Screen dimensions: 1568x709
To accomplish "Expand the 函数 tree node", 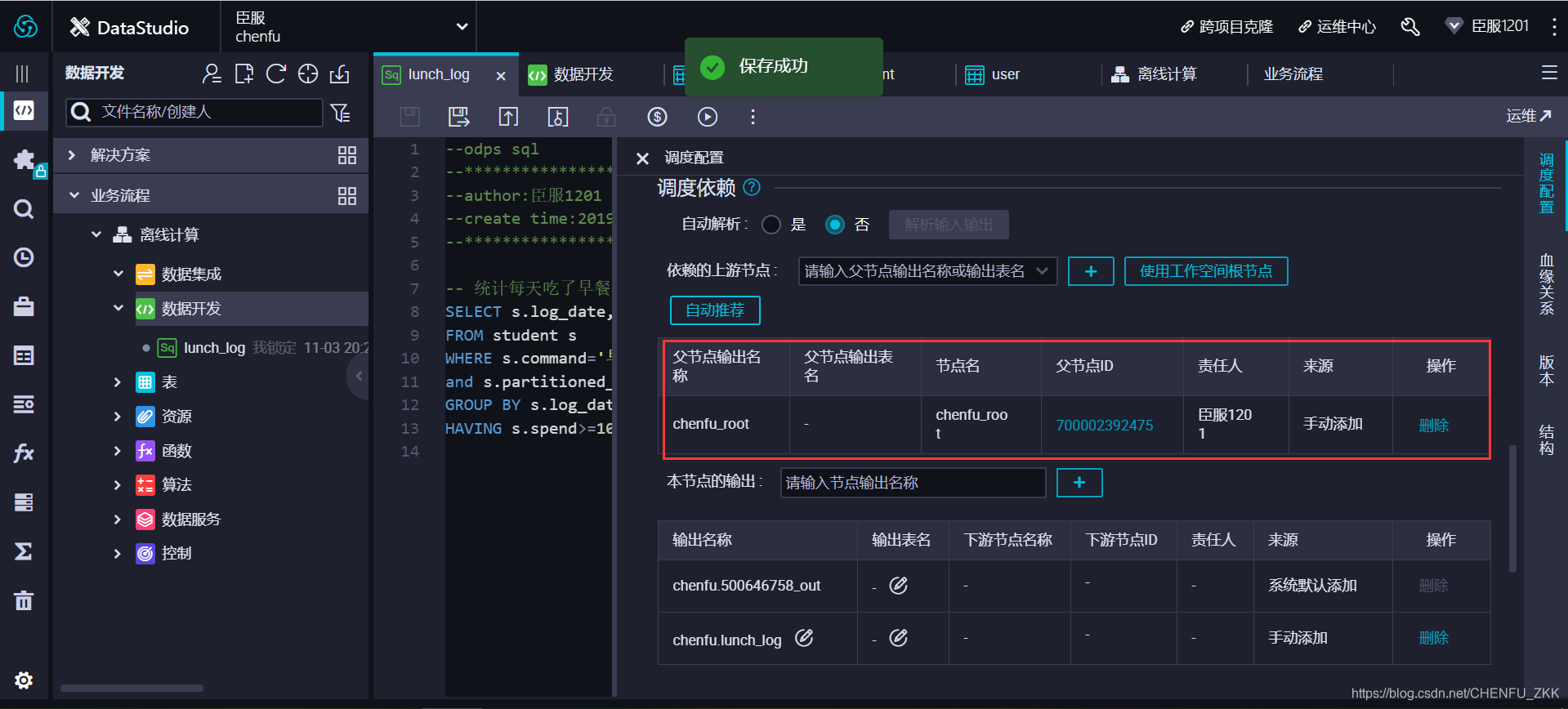I will pyautogui.click(x=118, y=450).
